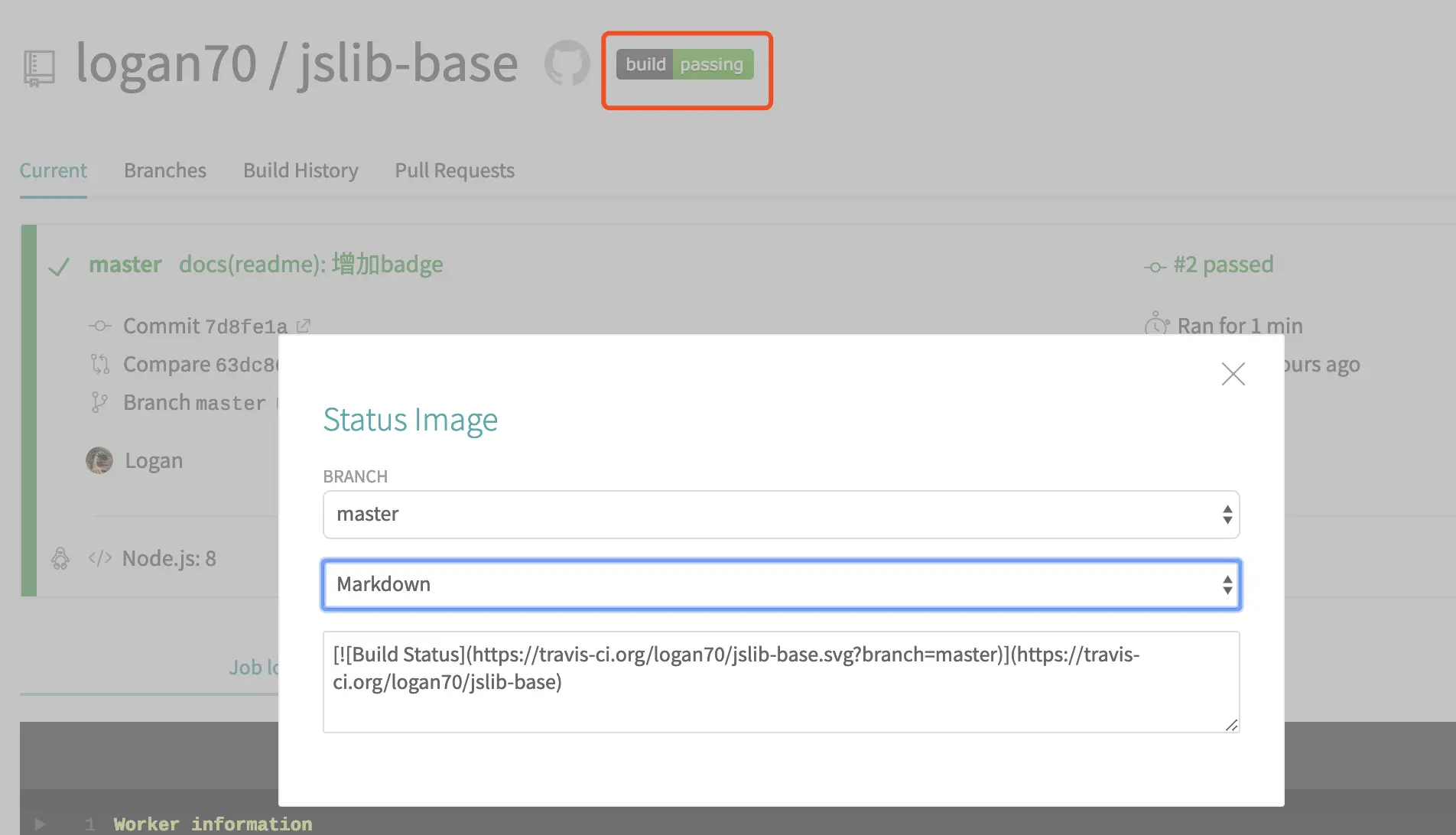
Task: Click the repository book icon
Action: [39, 68]
